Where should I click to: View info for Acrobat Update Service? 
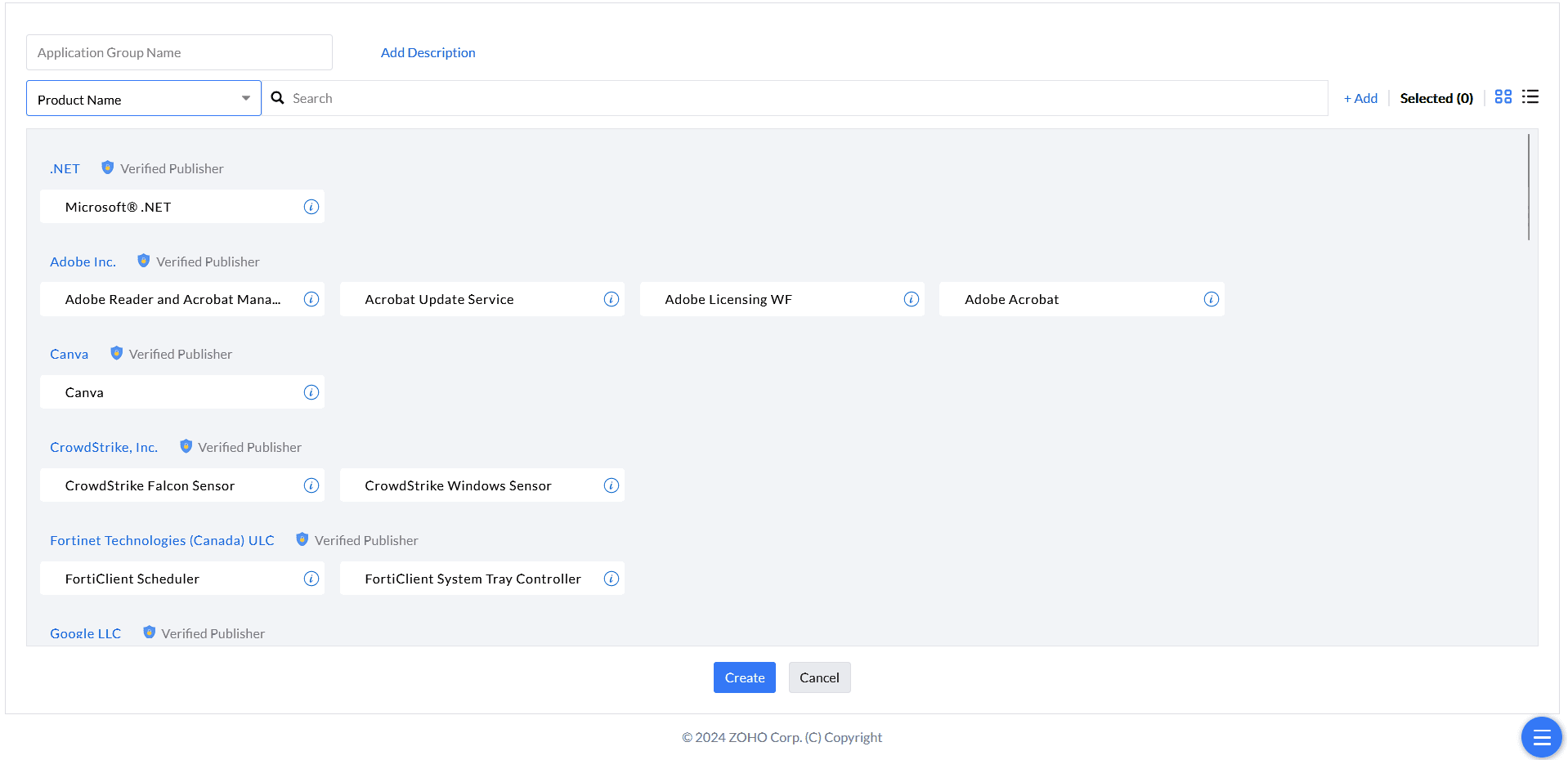point(612,299)
